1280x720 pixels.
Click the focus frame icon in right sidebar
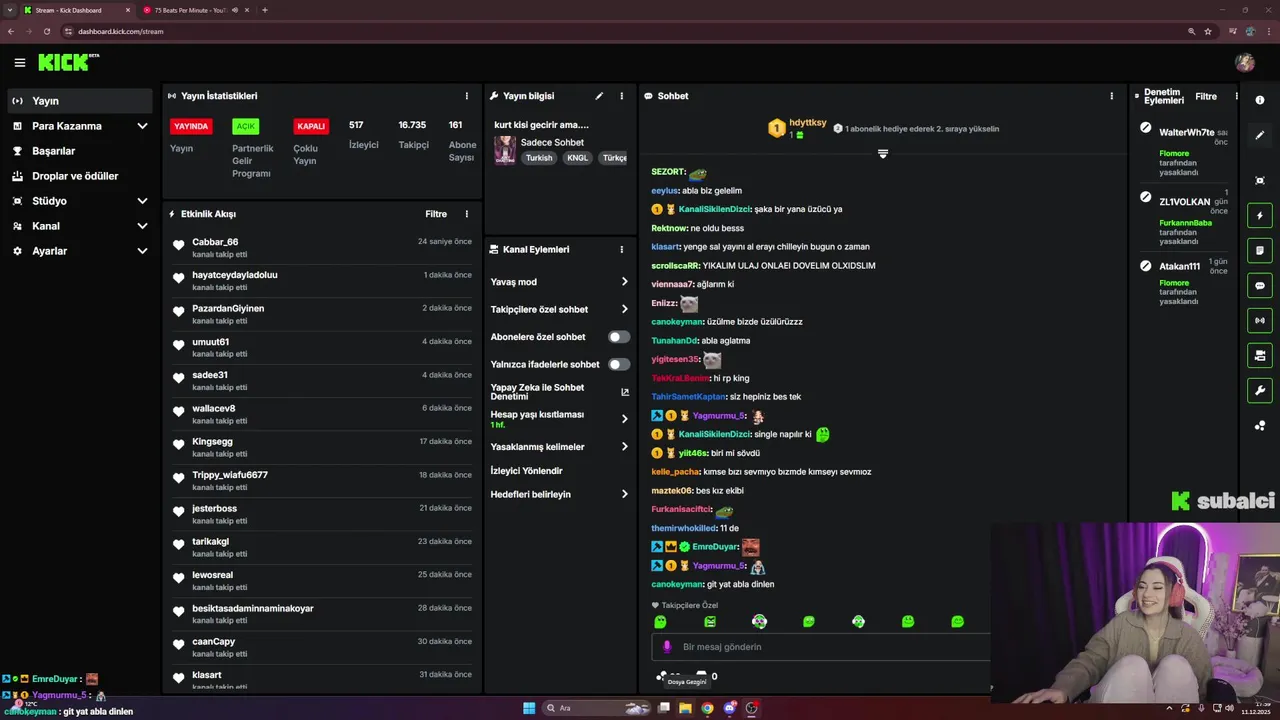[x=1260, y=180]
